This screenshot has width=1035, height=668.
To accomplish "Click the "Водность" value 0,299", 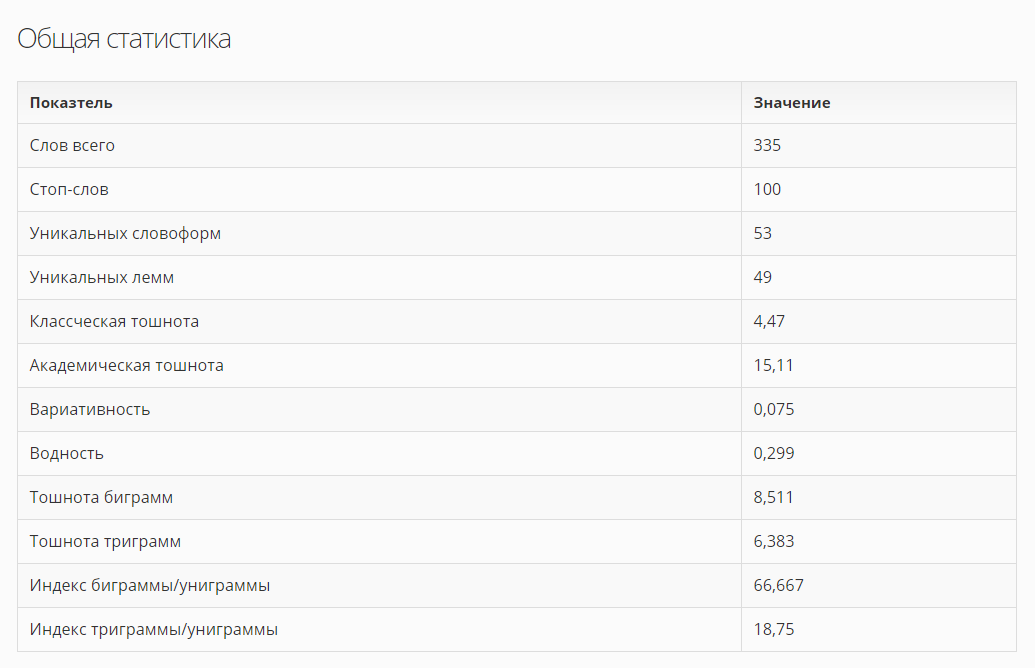I will 774,454.
